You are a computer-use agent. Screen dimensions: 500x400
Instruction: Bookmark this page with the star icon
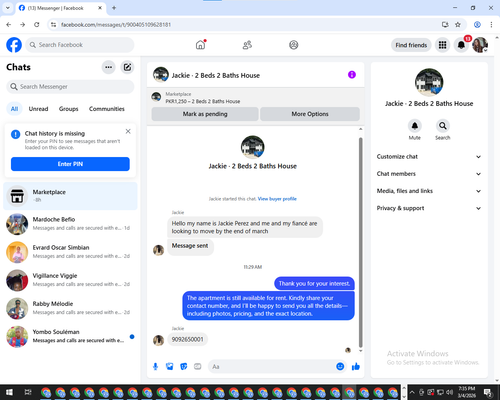click(x=458, y=25)
